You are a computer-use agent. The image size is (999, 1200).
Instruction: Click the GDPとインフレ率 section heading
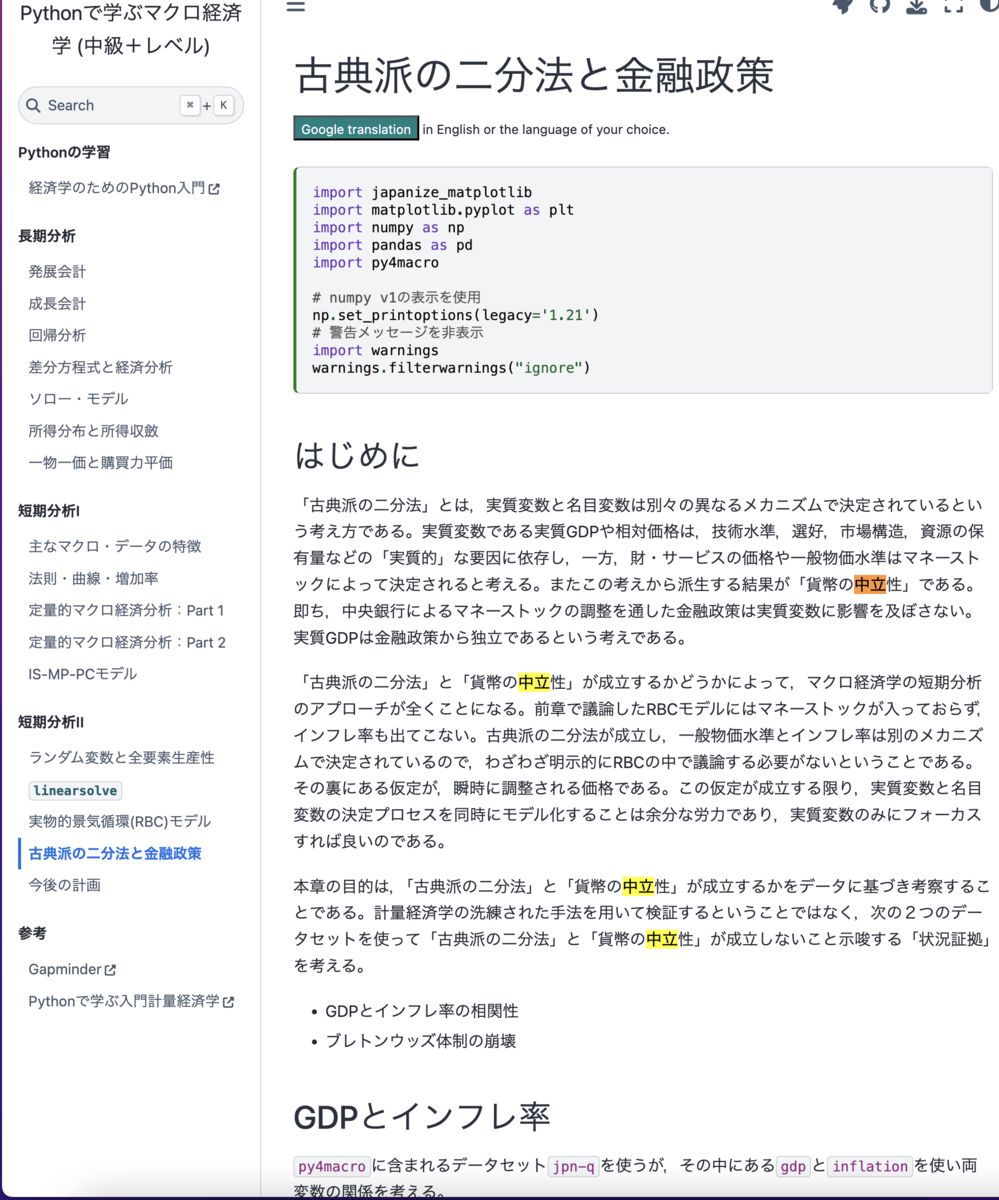click(422, 1116)
